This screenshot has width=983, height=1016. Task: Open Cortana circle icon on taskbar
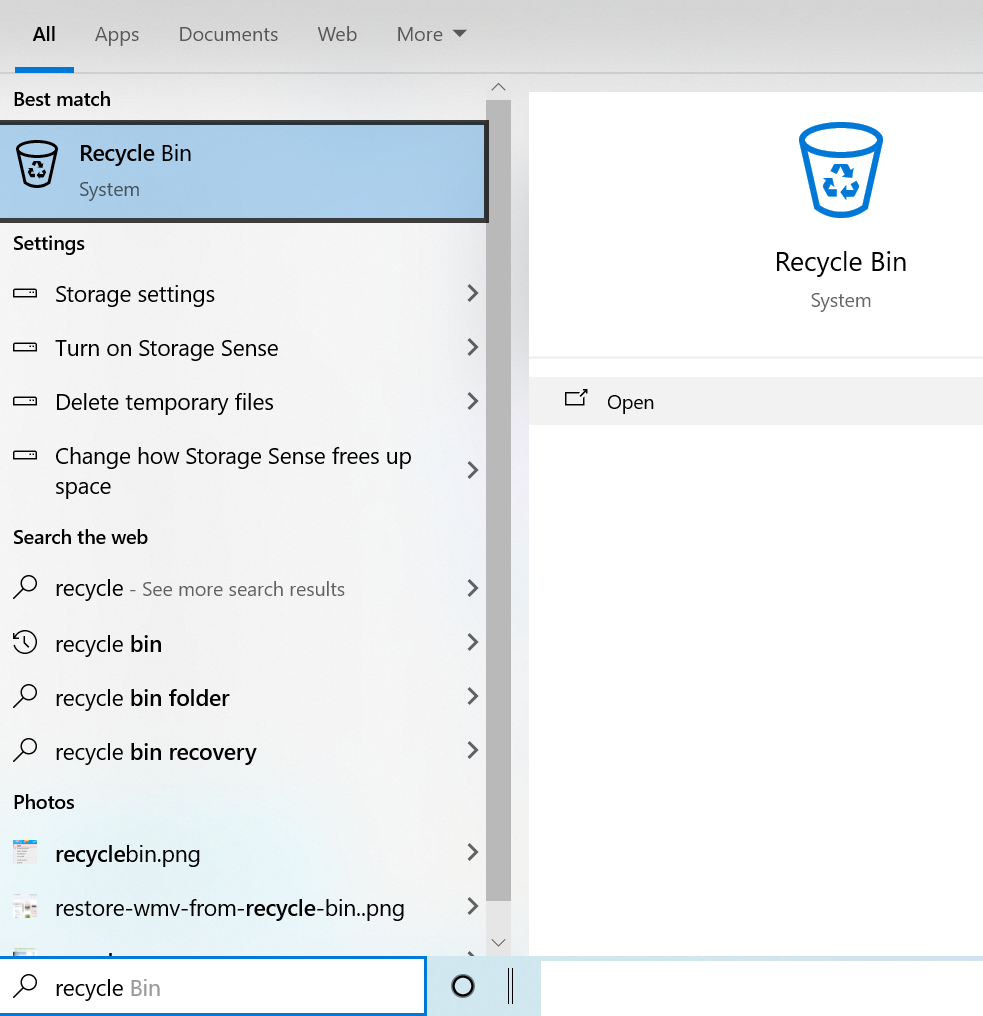[463, 986]
